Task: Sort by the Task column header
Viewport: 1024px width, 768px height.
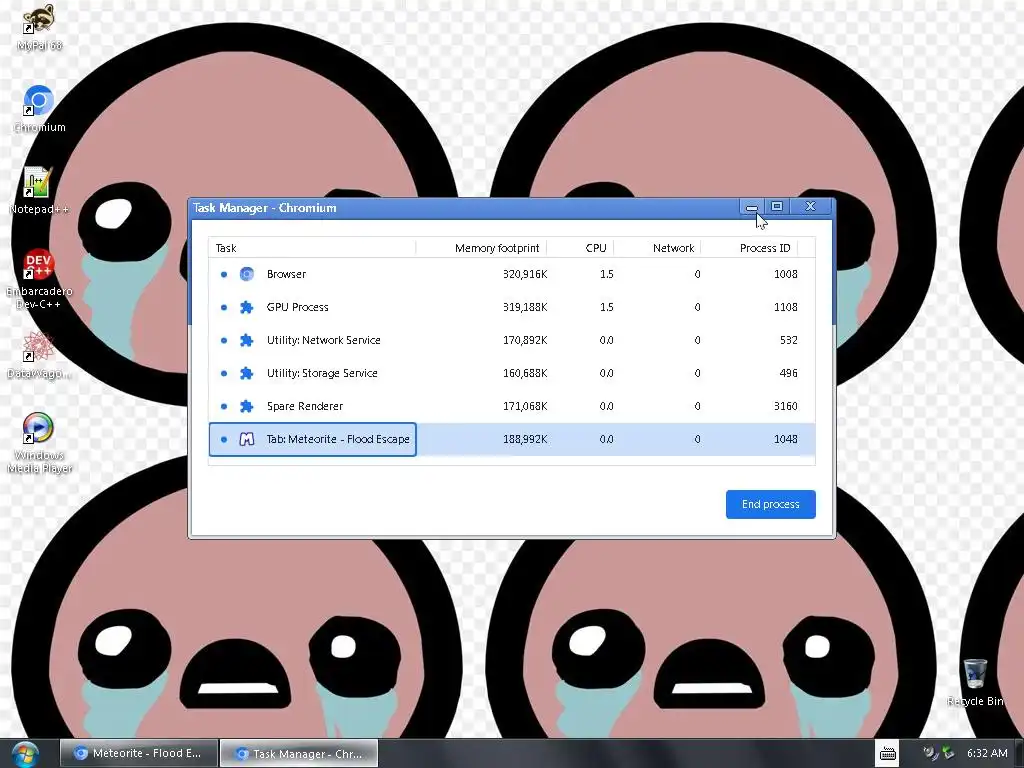Action: click(x=312, y=248)
